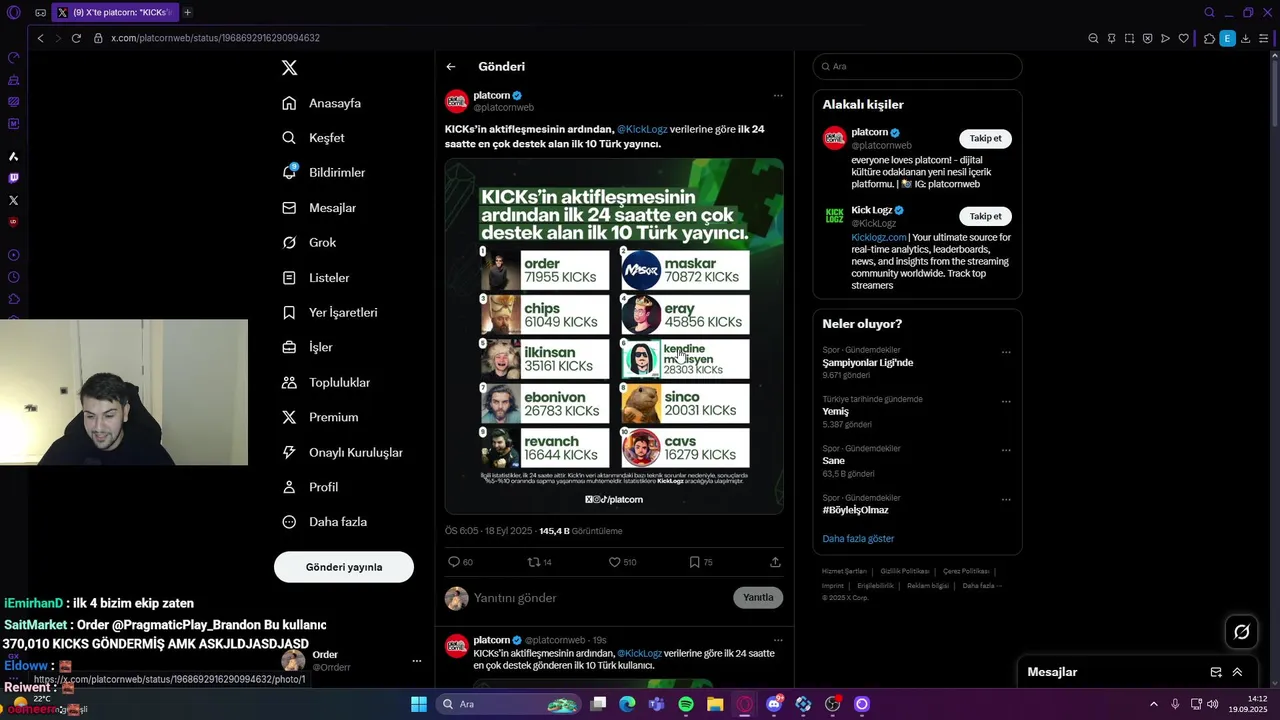Click heart icon in address toolbar

point(1184,38)
